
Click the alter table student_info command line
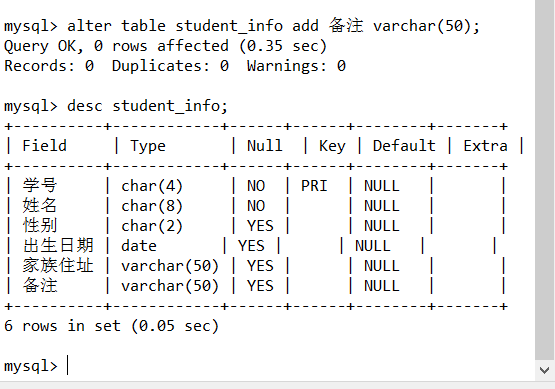pos(242,26)
